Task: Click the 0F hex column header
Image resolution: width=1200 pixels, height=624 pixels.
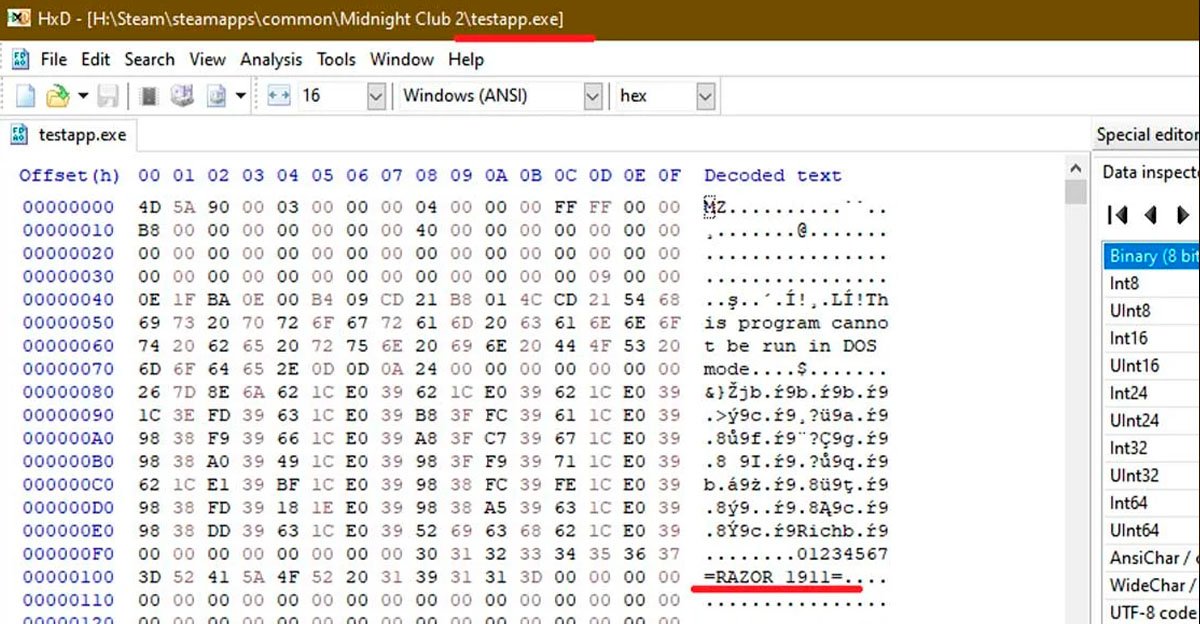Action: (670, 175)
